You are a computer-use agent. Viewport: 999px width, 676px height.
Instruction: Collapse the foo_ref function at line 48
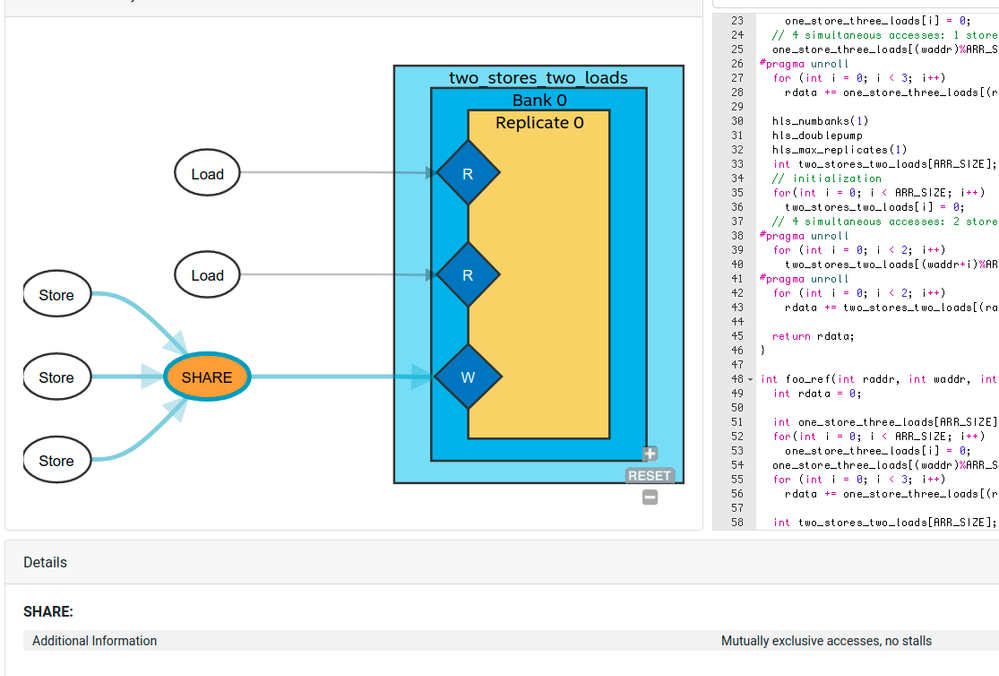[752, 380]
